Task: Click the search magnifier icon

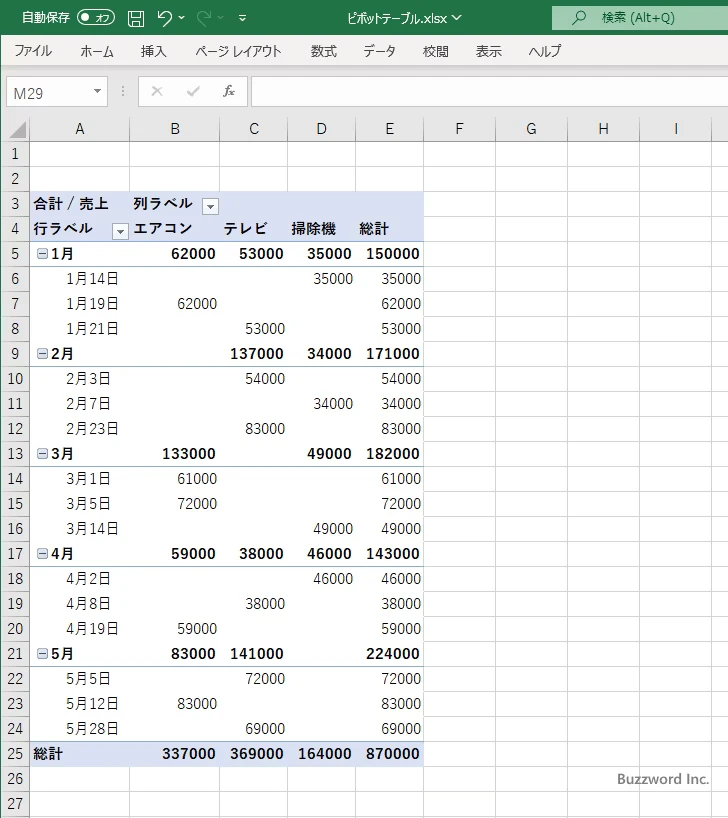Action: click(x=578, y=18)
